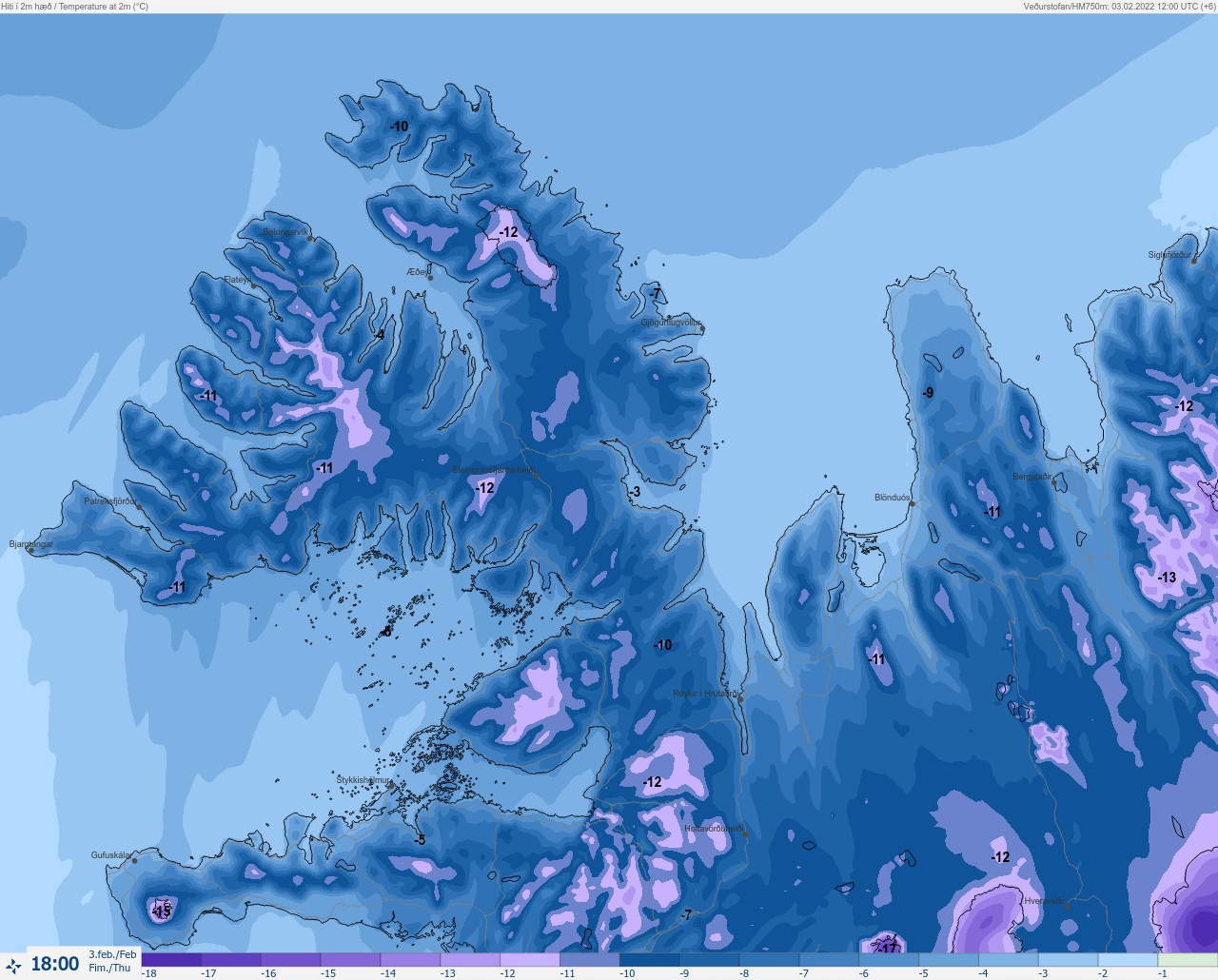The height and width of the screenshot is (980, 1218).
Task: Click the -5 value below Stykkishólmur
Action: 420,840
